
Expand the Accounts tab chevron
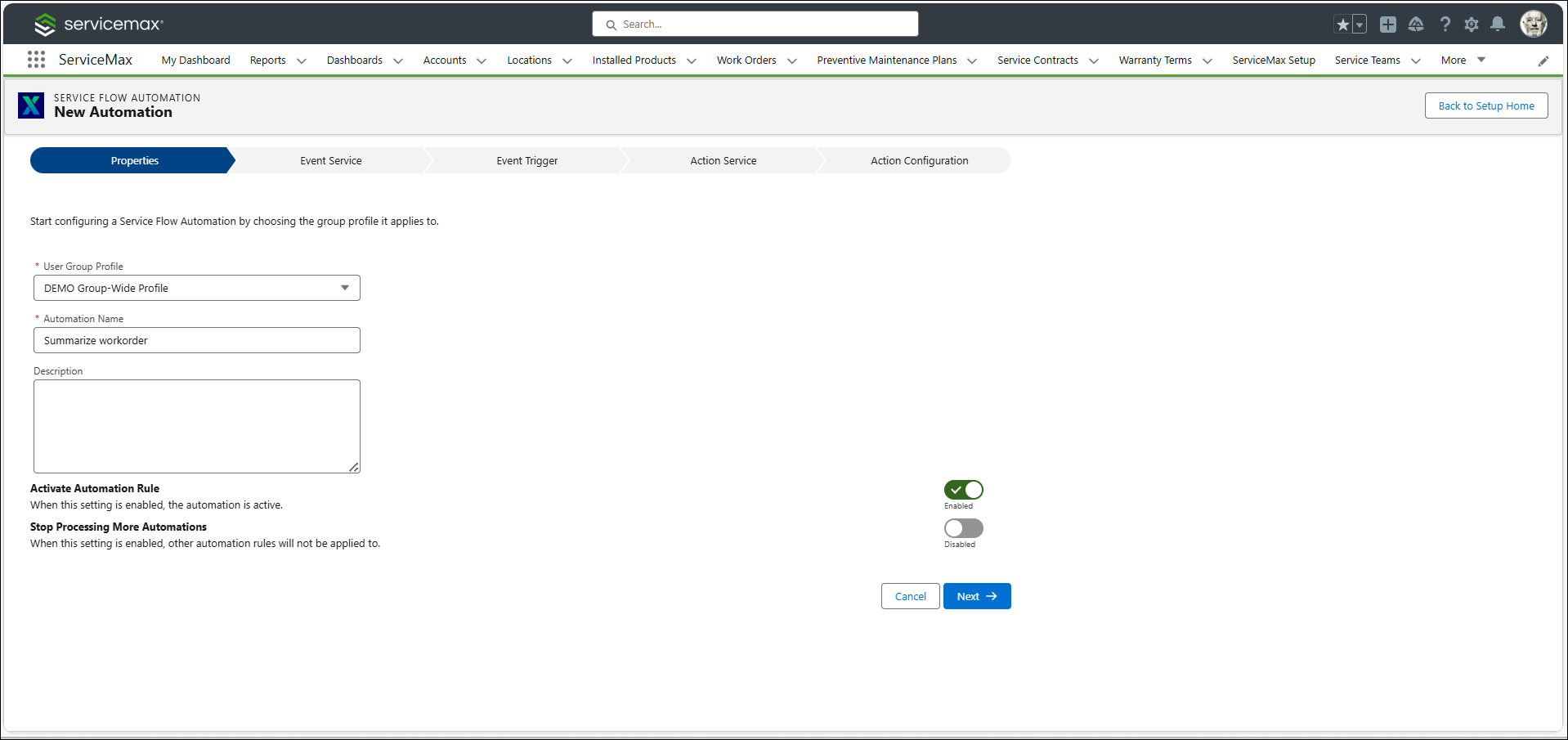[482, 61]
